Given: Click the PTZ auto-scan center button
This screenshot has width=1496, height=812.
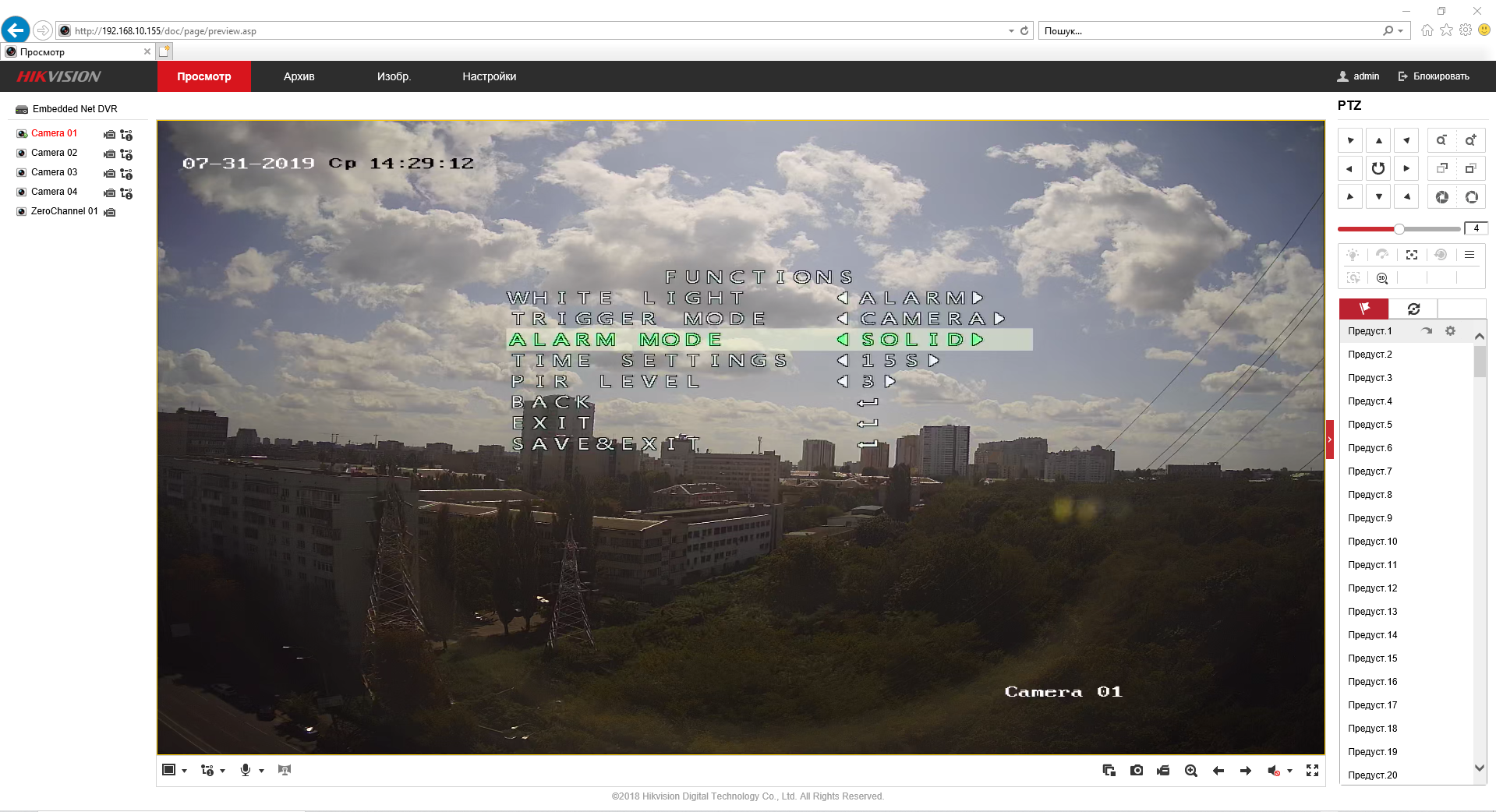Looking at the screenshot, I should pos(1378,168).
